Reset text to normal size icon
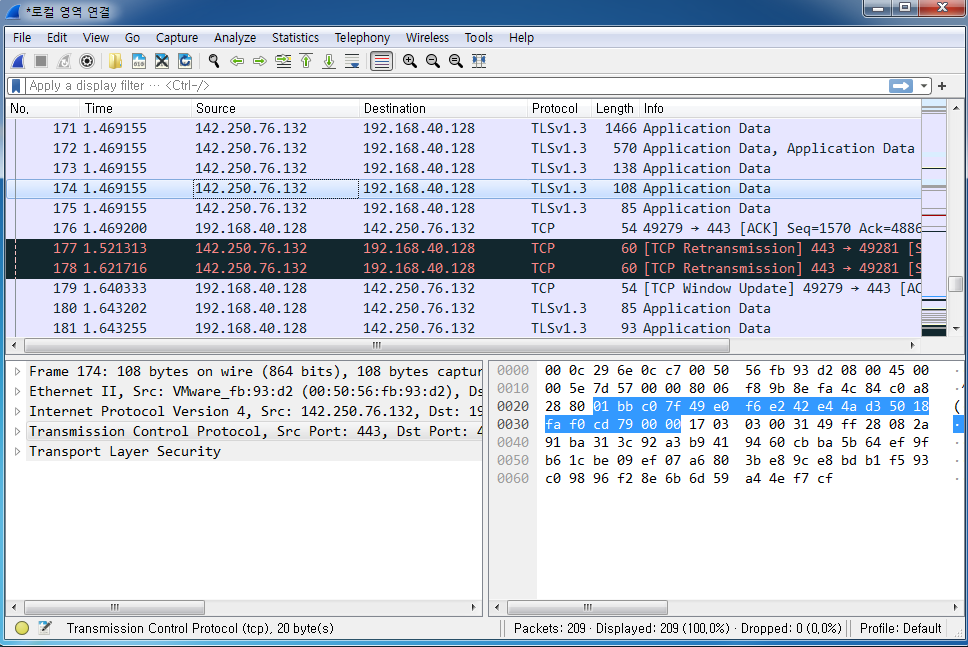The image size is (968, 647). click(x=456, y=61)
